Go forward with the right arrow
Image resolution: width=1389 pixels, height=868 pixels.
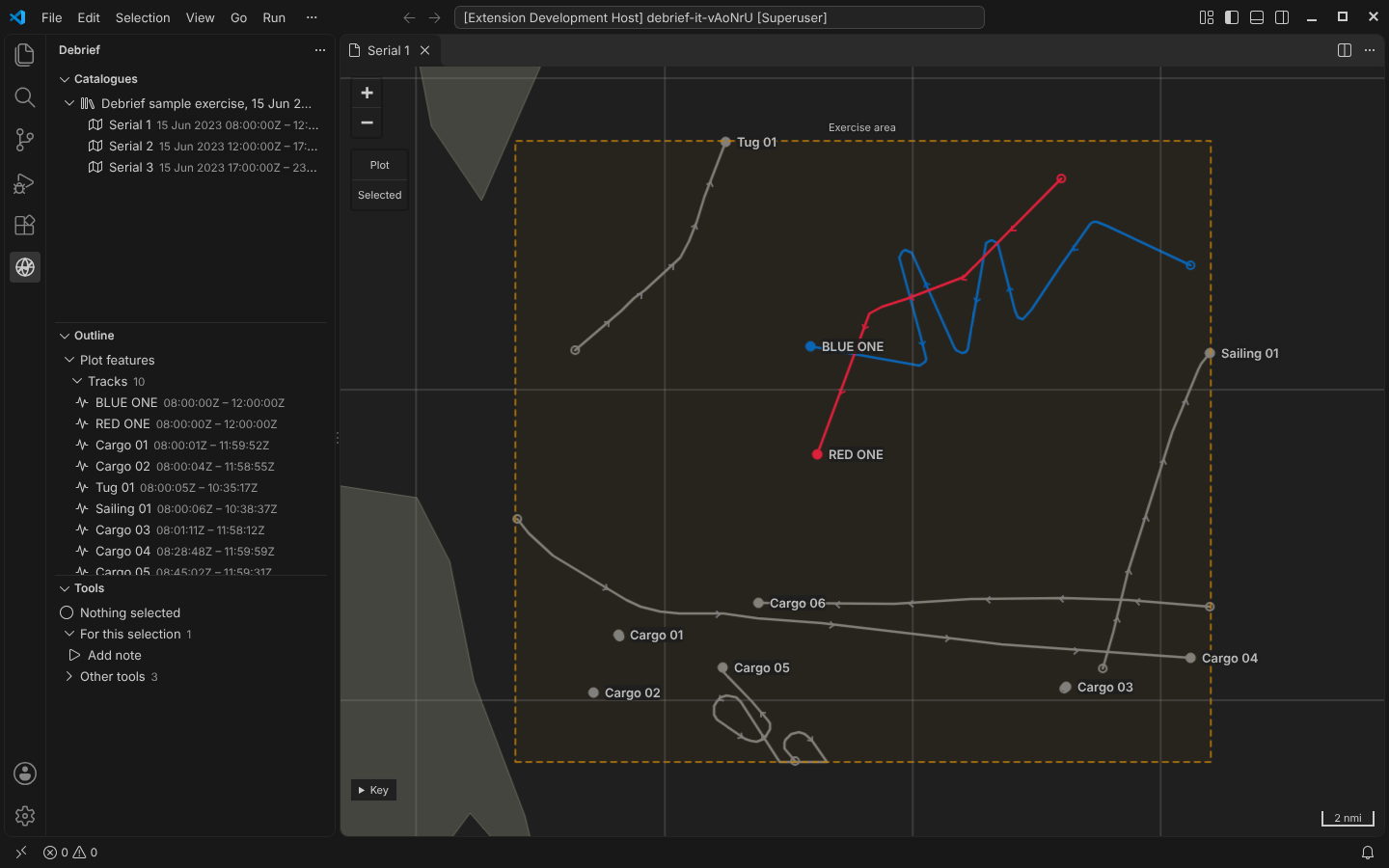tap(434, 17)
